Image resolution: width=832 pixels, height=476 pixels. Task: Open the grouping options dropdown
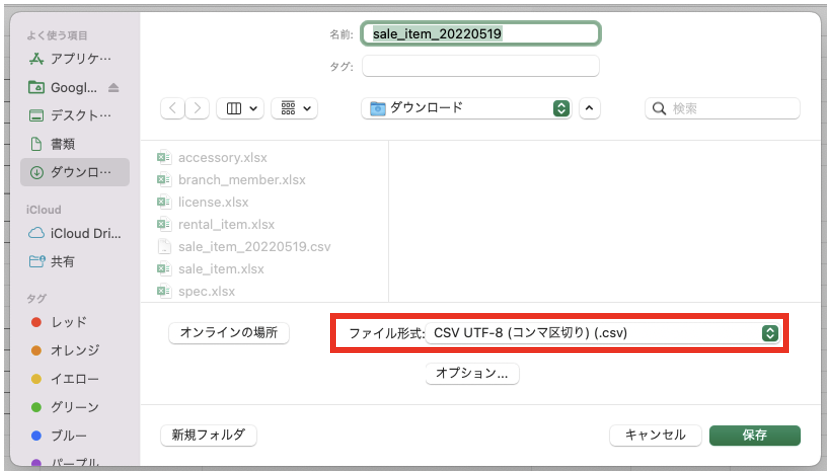click(295, 108)
